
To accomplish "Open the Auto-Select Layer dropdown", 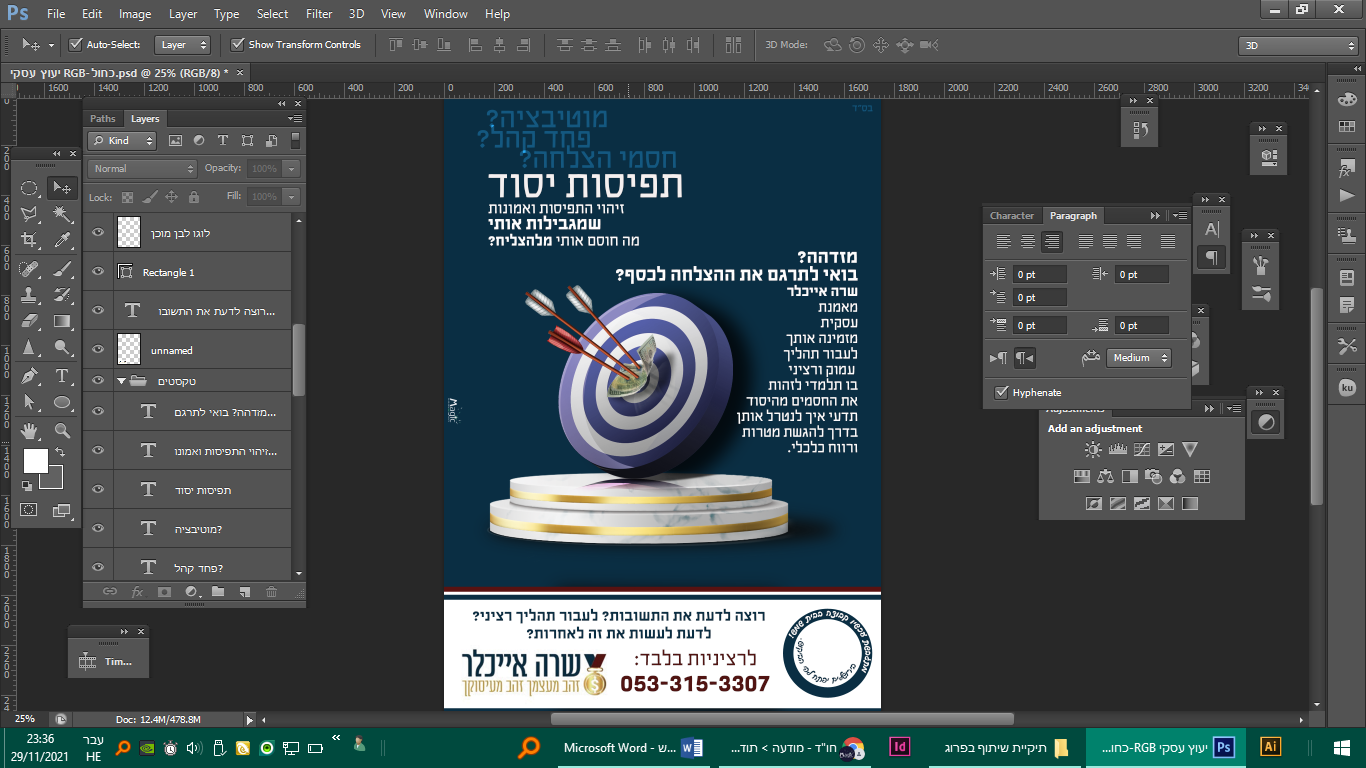I will (185, 45).
